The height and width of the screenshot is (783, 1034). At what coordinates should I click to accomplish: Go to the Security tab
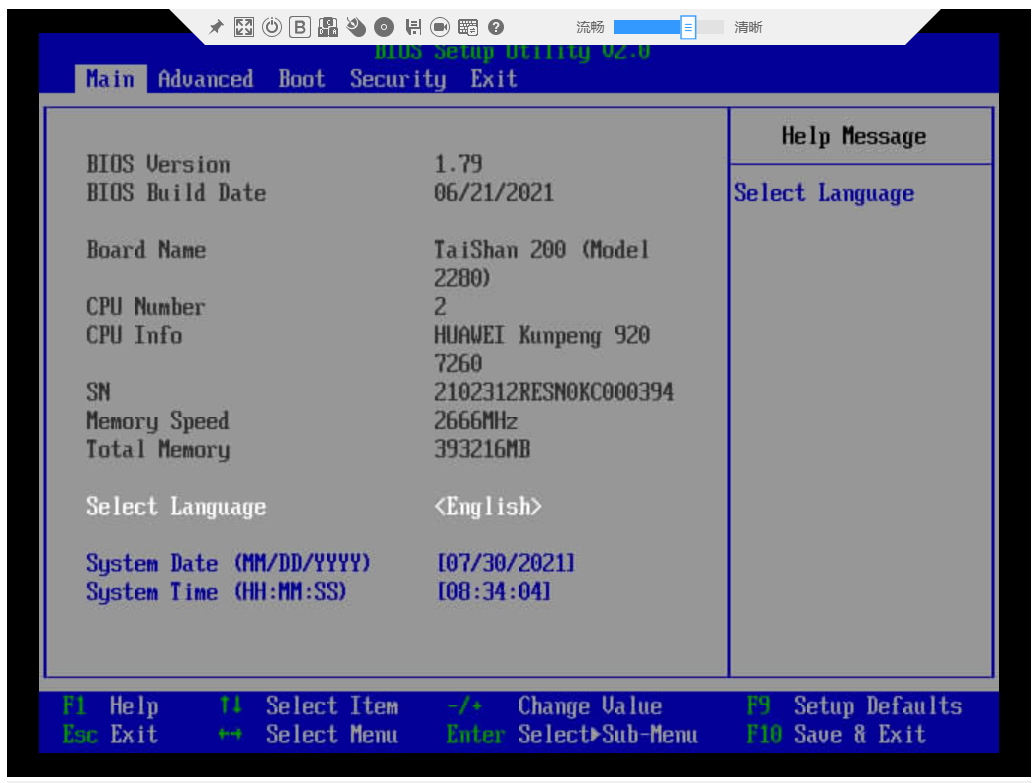398,79
